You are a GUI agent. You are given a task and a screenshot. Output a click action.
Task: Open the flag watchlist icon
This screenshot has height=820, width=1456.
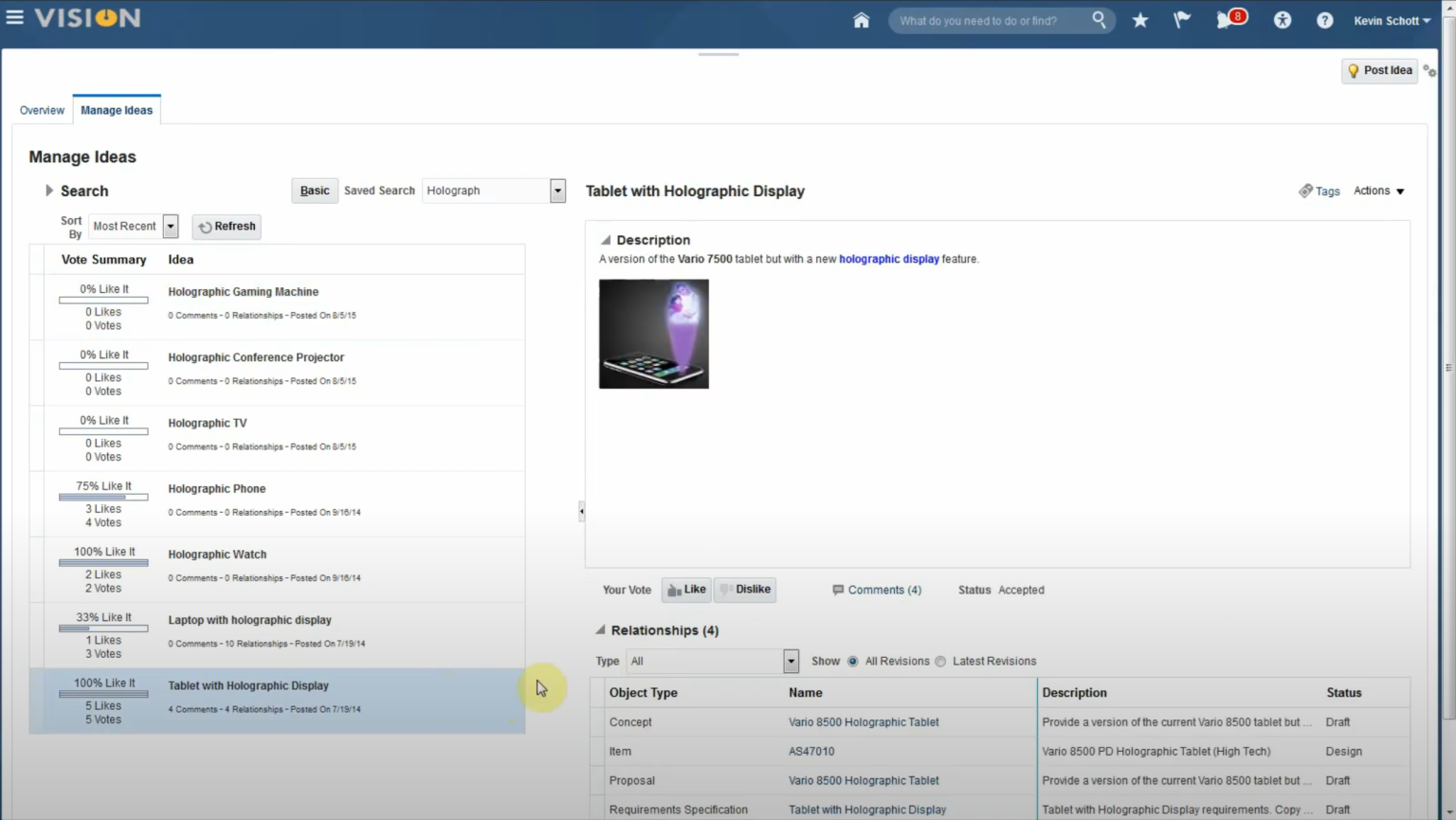(x=1181, y=19)
